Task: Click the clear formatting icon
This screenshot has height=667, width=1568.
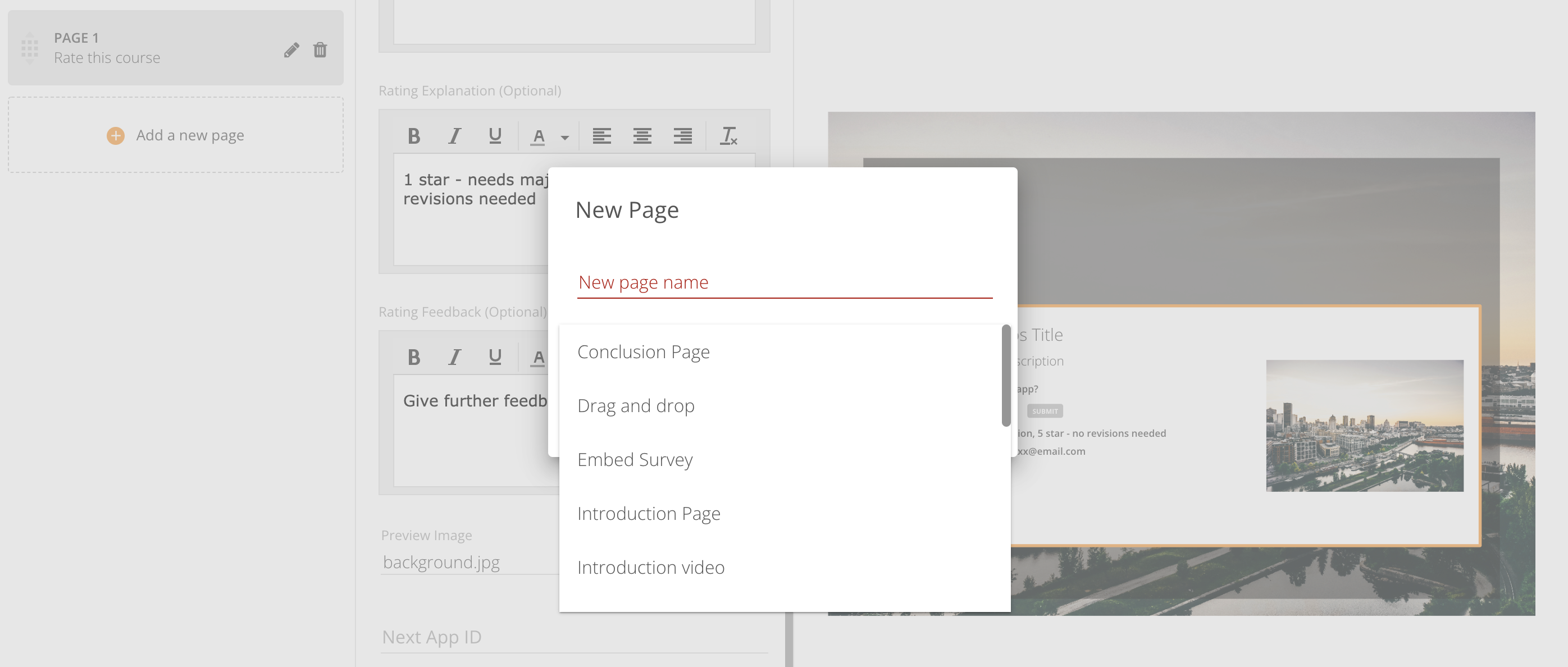Action: coord(728,136)
